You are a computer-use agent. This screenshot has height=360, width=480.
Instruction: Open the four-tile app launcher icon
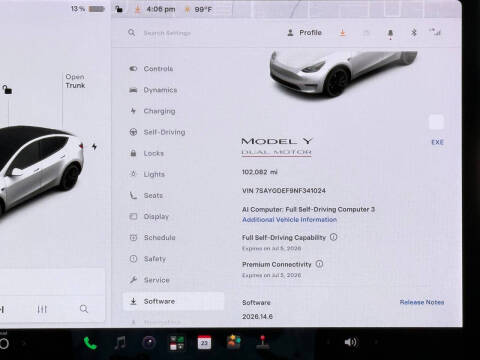[x=177, y=343]
